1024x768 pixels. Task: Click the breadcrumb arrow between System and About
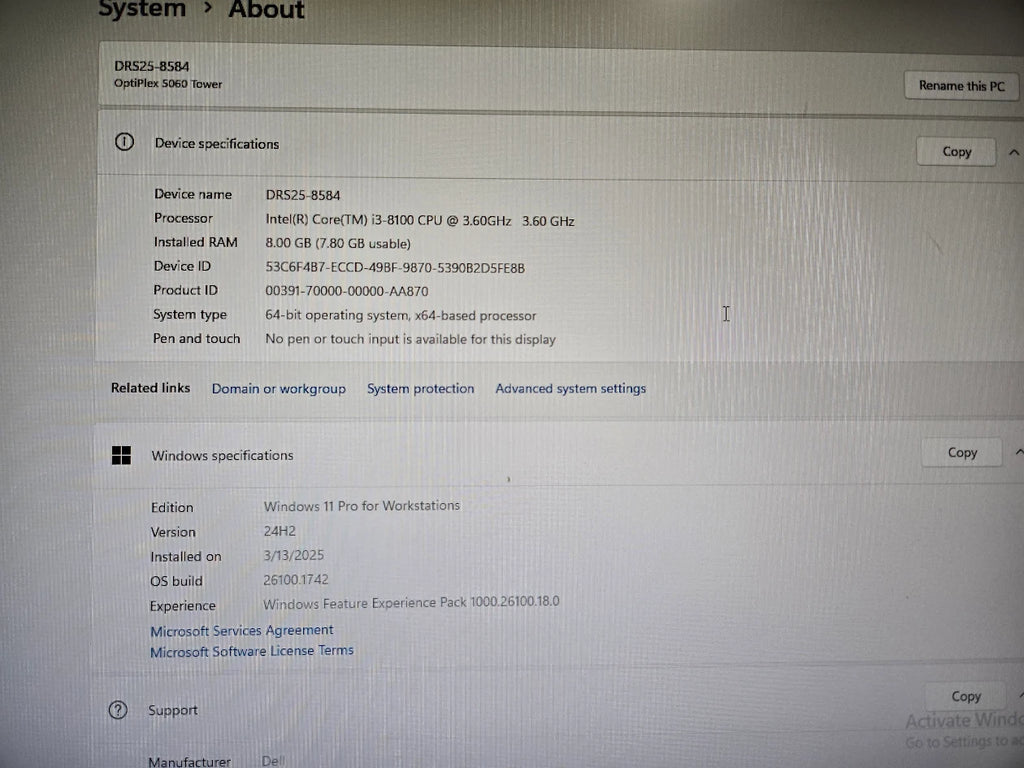point(208,9)
